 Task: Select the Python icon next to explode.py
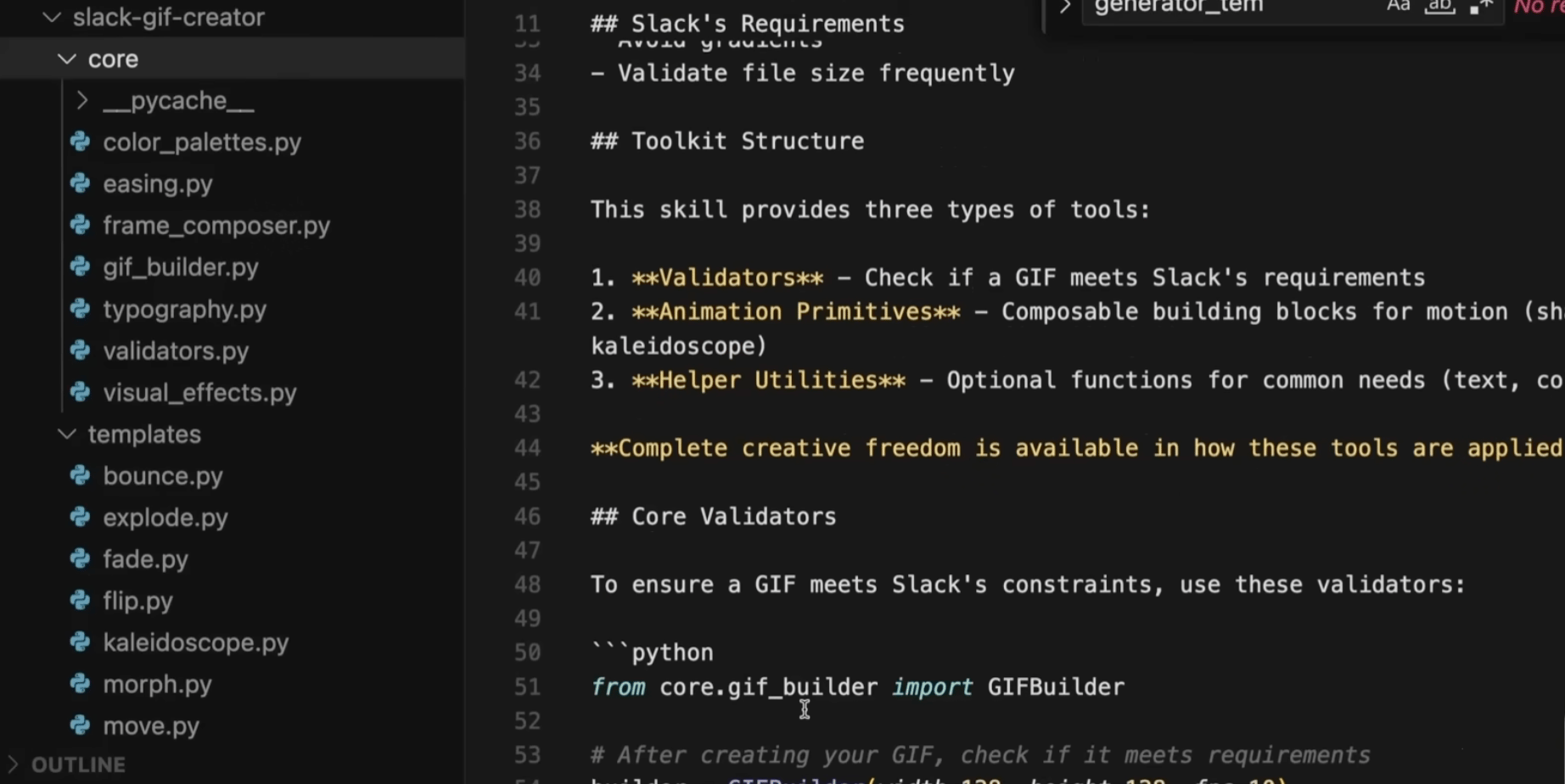tap(81, 517)
